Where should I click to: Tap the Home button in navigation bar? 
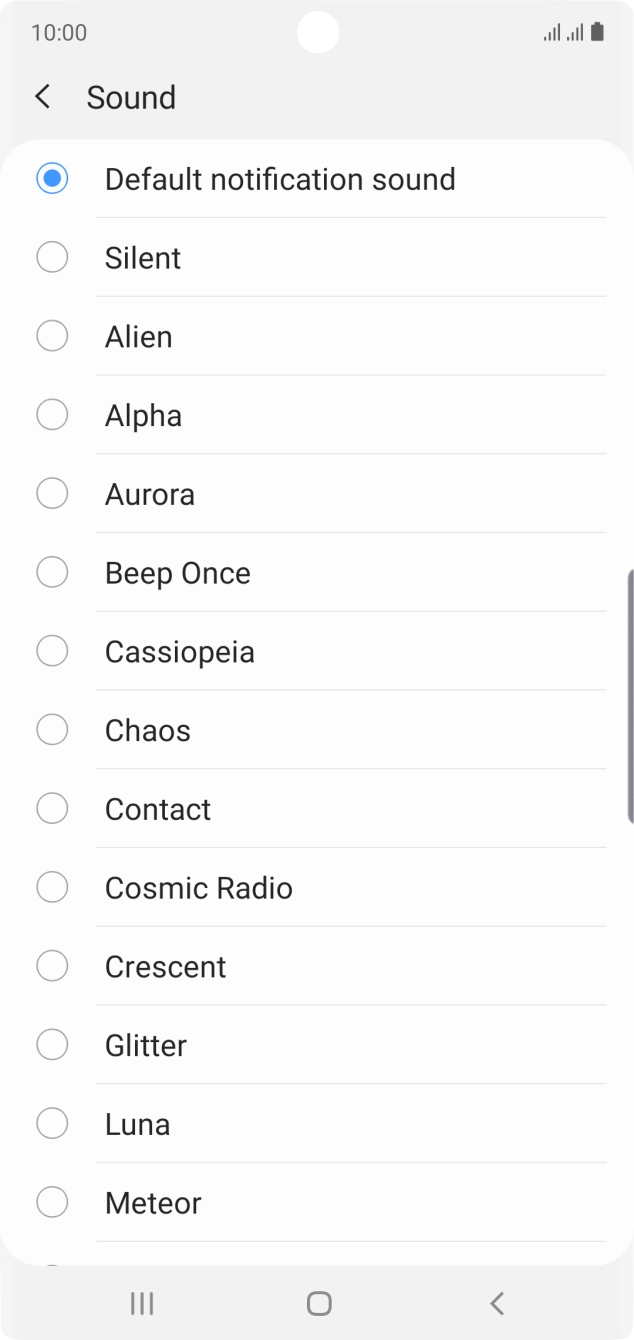tap(318, 1303)
